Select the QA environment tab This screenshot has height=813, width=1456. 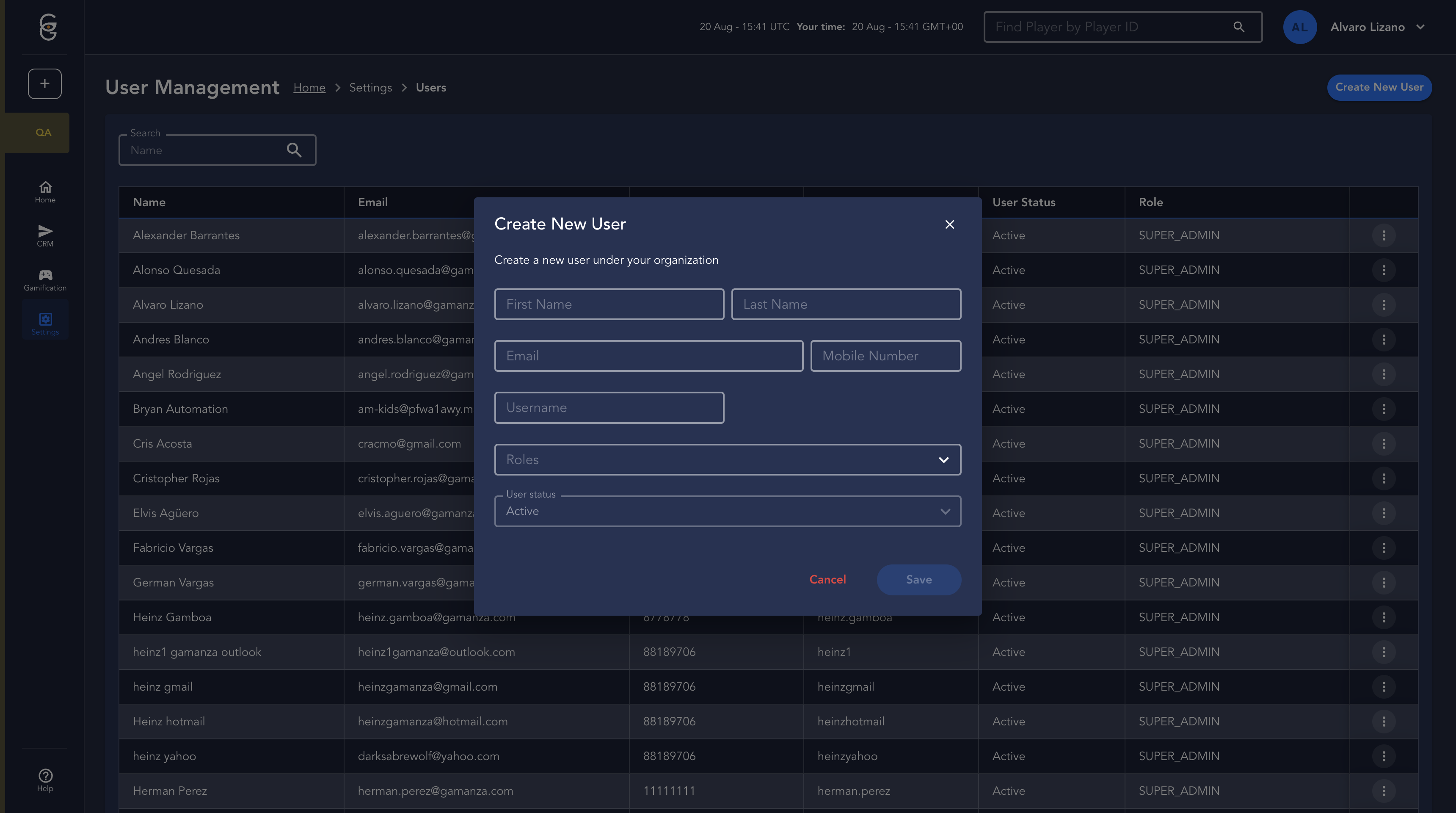coord(43,132)
